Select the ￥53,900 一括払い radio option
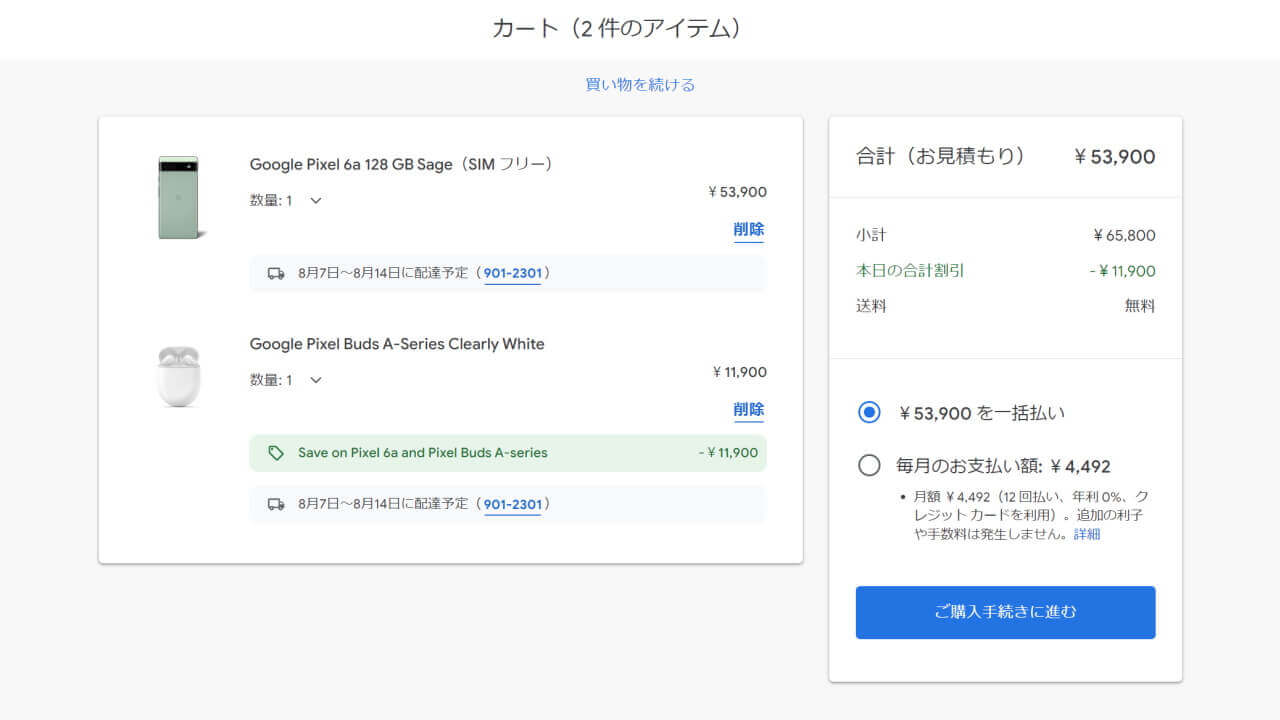This screenshot has width=1280, height=720. pos(869,413)
